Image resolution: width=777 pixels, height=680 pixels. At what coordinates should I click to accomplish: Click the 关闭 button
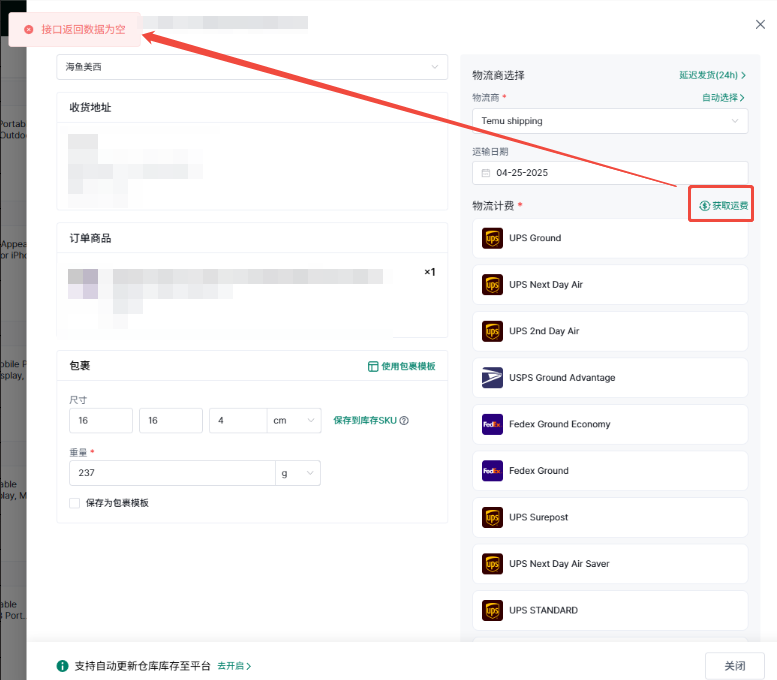coord(734,666)
